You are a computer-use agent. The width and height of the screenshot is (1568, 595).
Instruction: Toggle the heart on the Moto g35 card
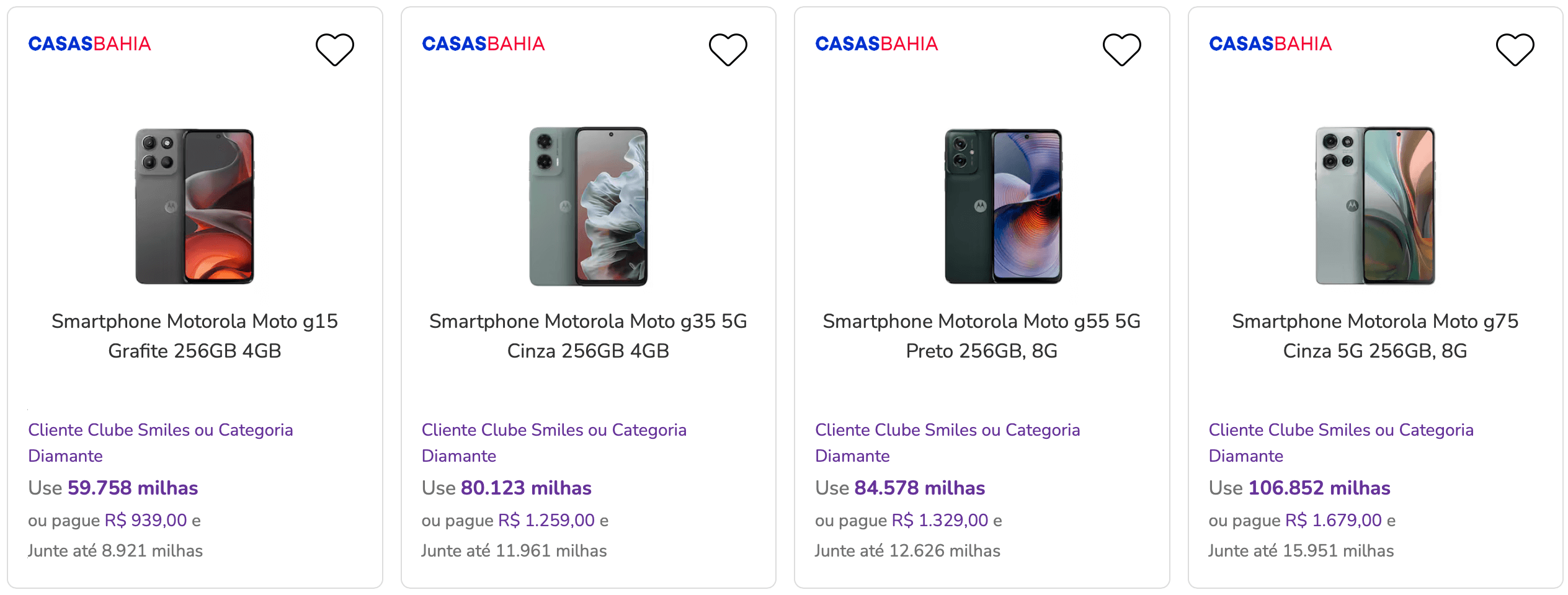coord(728,50)
